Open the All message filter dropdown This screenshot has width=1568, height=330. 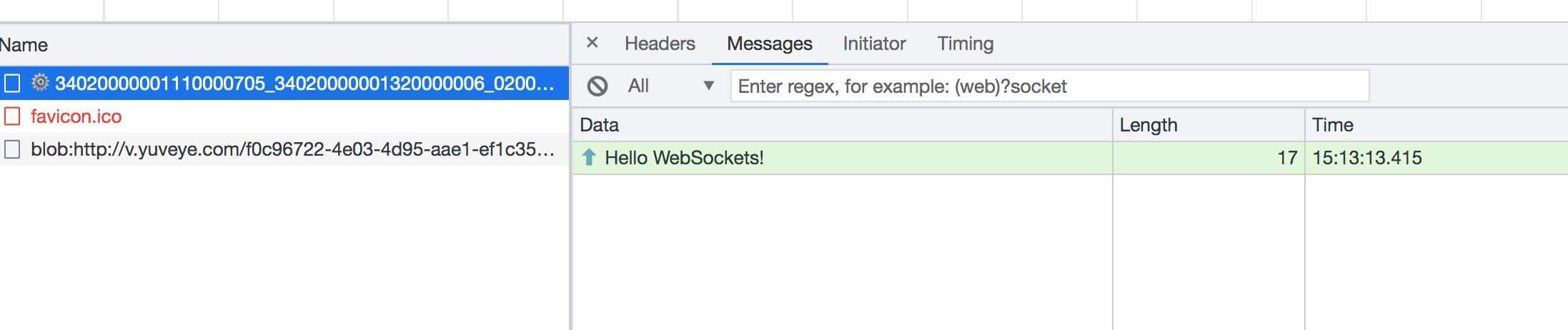(670, 86)
